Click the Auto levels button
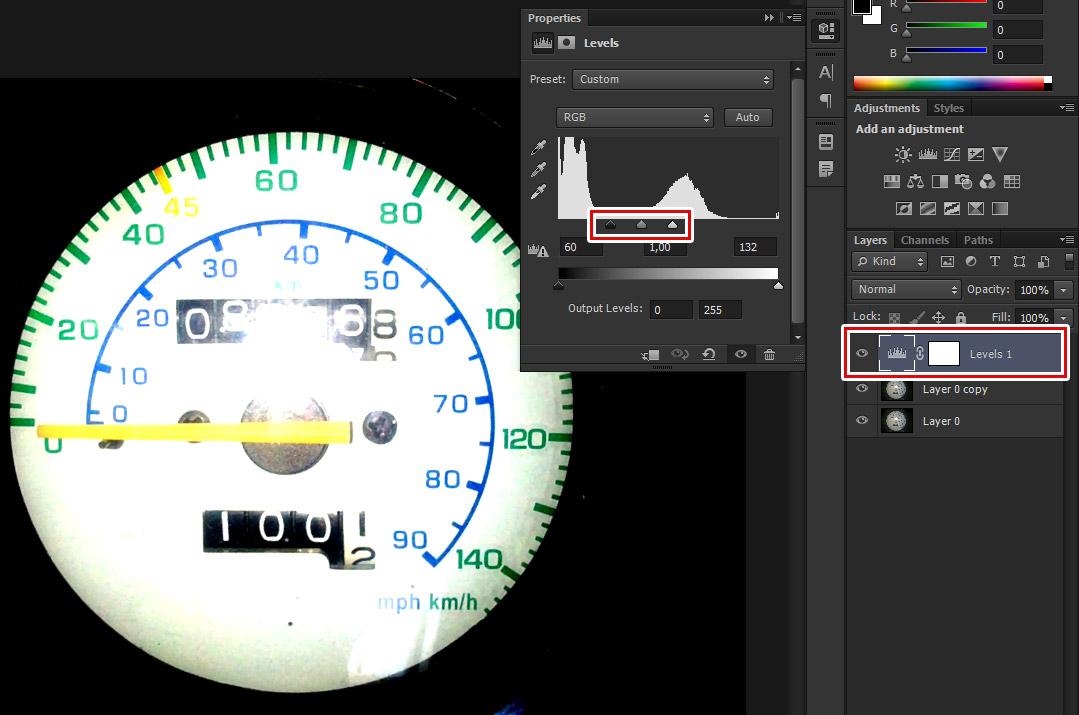Screen dimensions: 1079x715 click(x=747, y=117)
